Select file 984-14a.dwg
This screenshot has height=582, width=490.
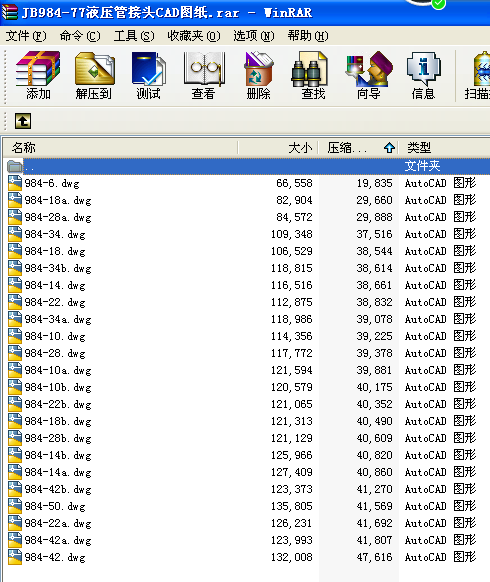(x=58, y=473)
